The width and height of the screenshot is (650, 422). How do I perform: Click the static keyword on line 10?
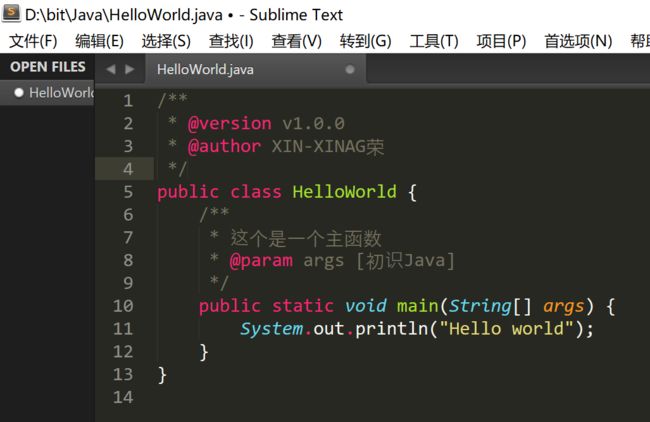pyautogui.click(x=303, y=306)
